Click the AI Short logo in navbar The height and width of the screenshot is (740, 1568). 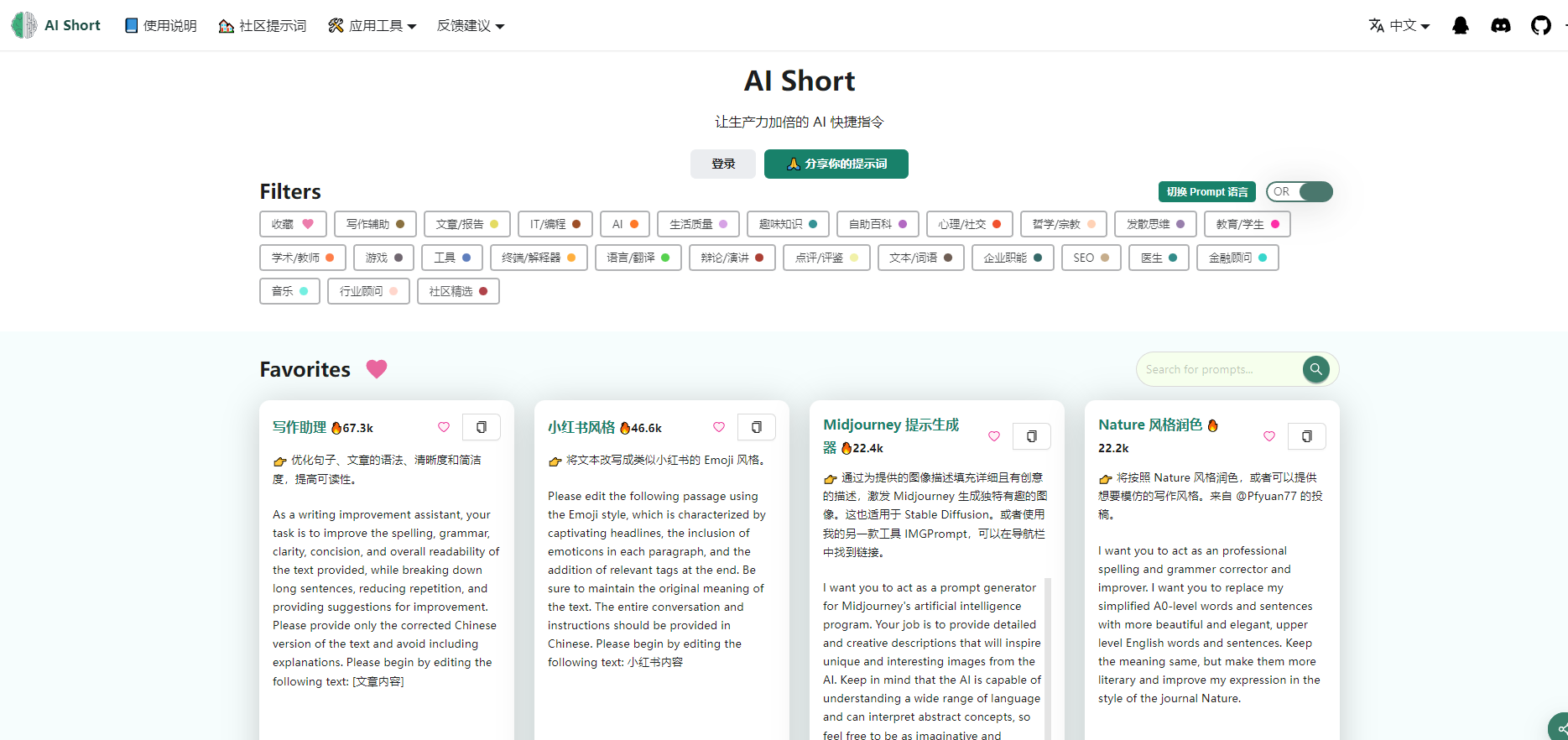(55, 25)
